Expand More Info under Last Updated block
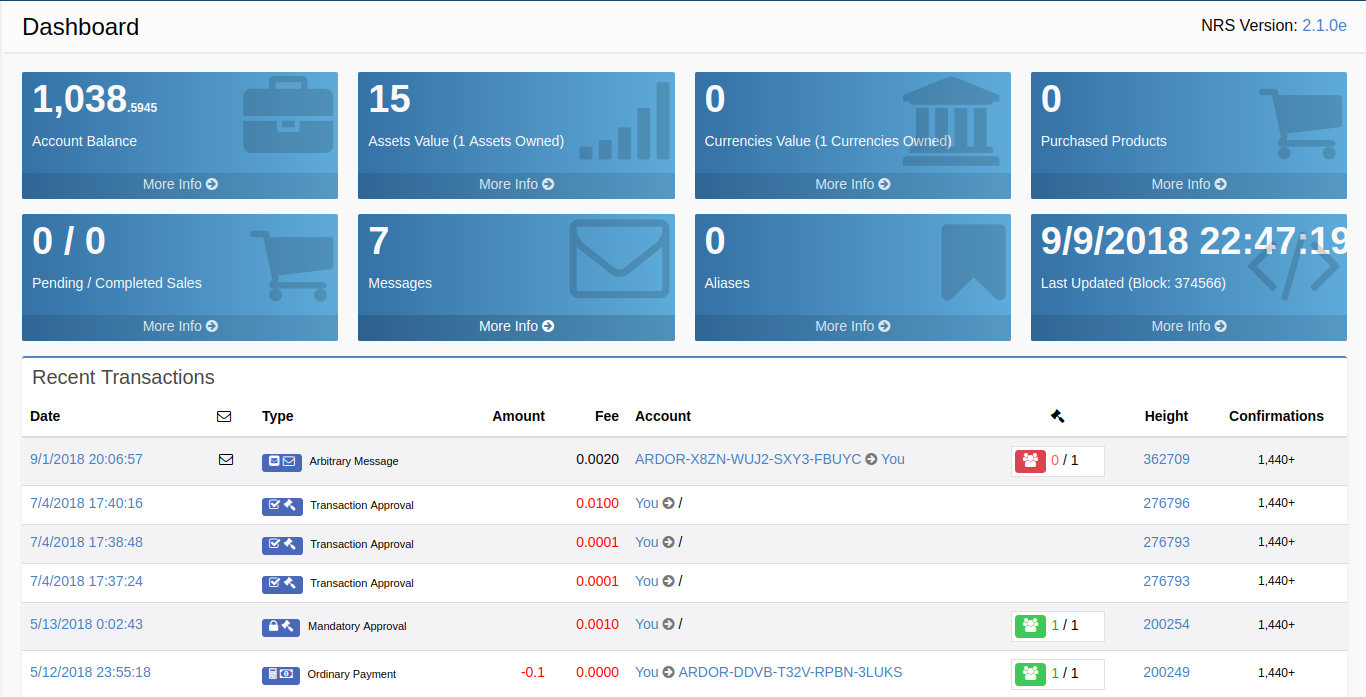Screen dimensions: 1366x697 (x=1188, y=326)
